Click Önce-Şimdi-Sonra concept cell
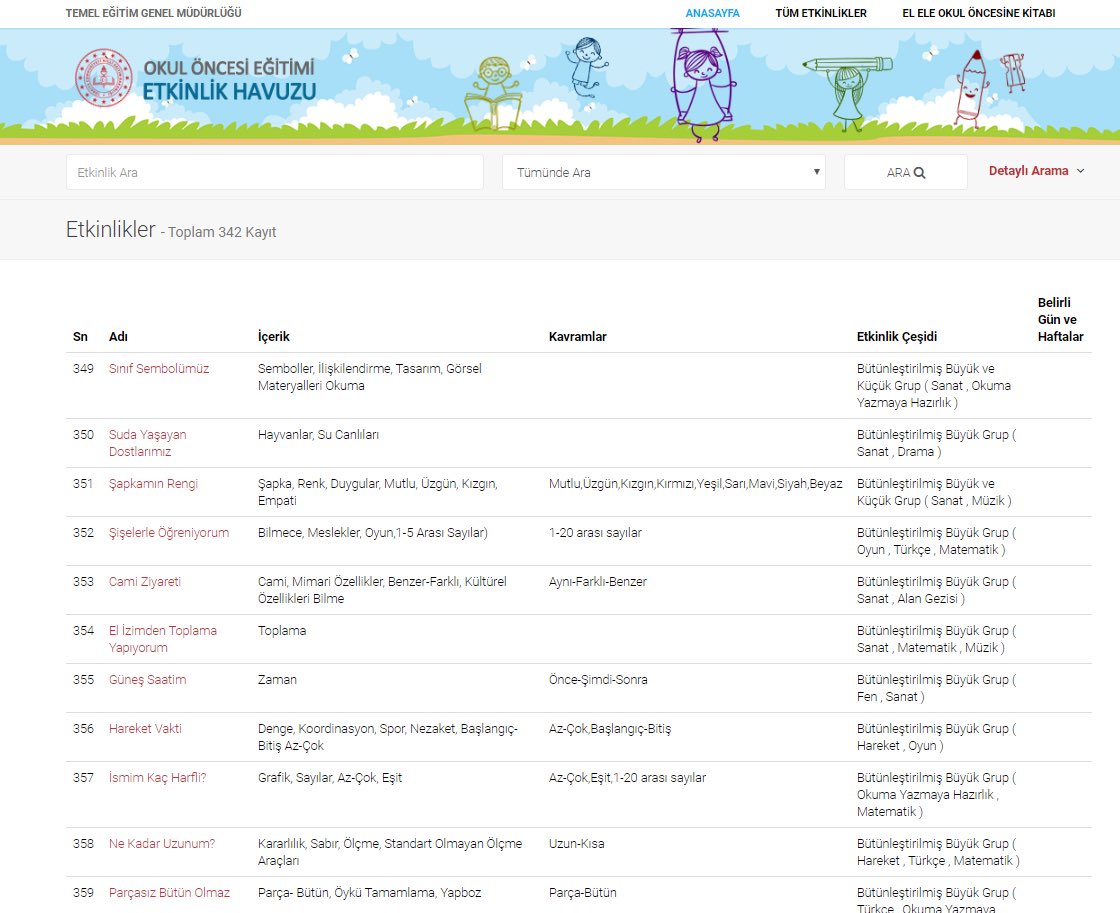Image resolution: width=1120 pixels, height=913 pixels. pos(598,679)
